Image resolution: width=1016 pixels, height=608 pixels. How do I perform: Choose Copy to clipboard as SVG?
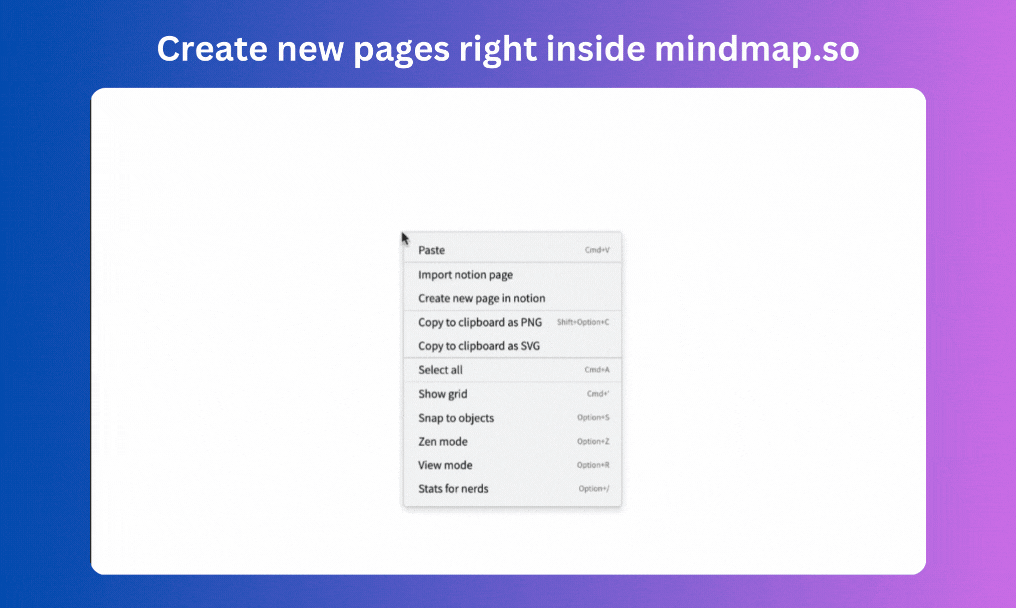click(x=512, y=345)
